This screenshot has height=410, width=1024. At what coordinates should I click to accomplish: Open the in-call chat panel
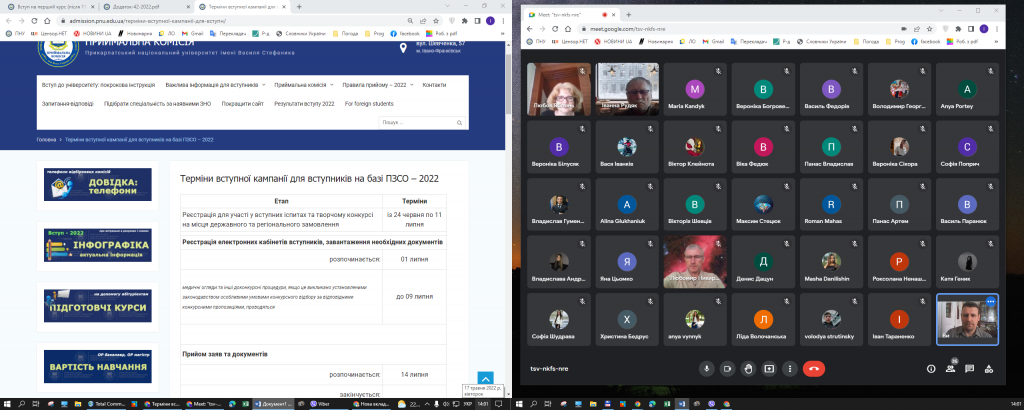[970, 368]
